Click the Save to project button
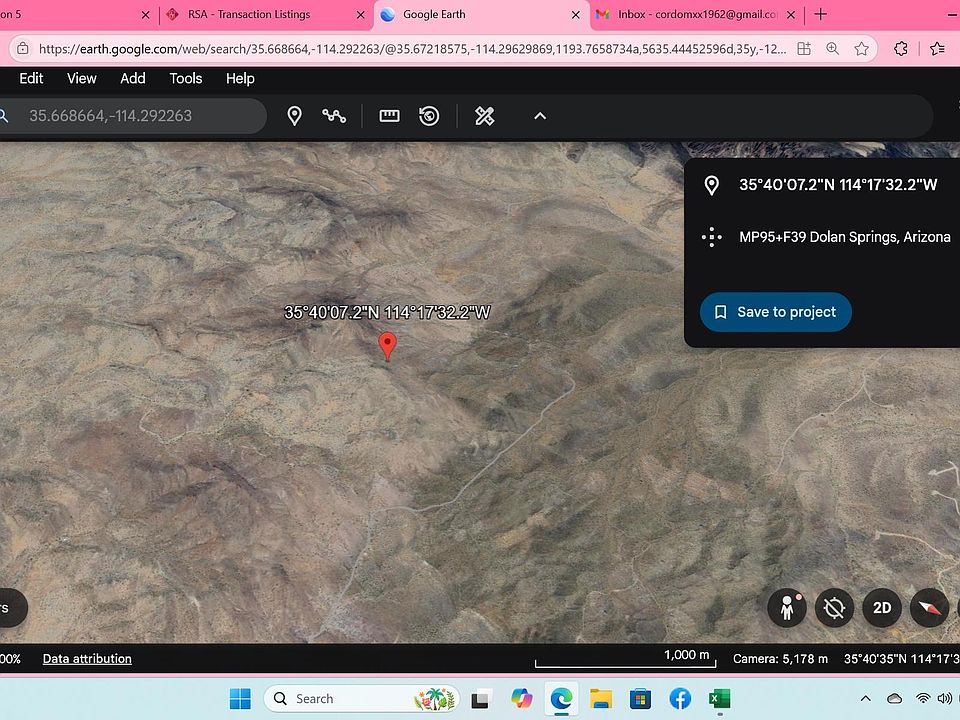 [776, 312]
